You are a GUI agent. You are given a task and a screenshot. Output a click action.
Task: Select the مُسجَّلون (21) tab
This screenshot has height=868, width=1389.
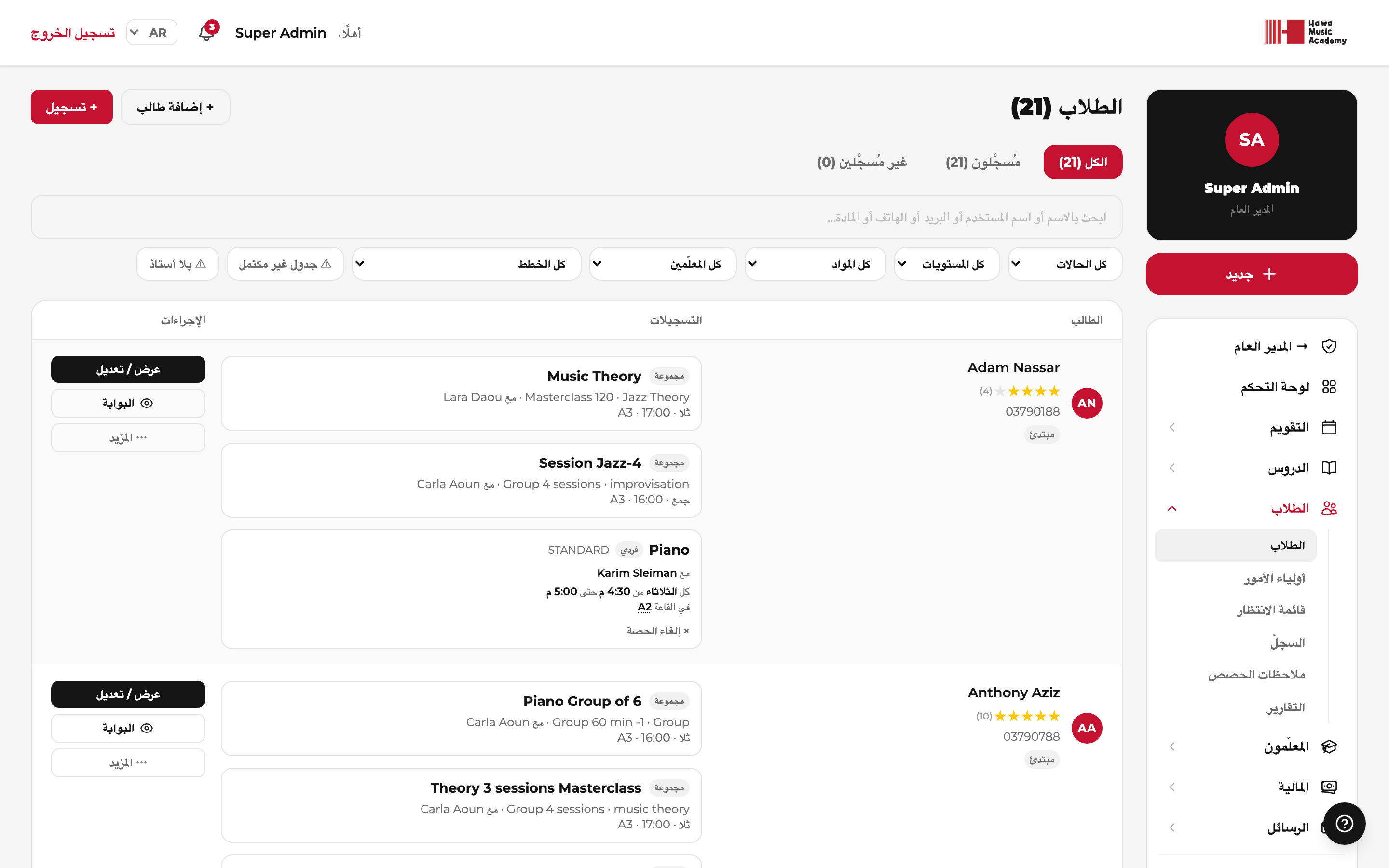click(x=982, y=162)
